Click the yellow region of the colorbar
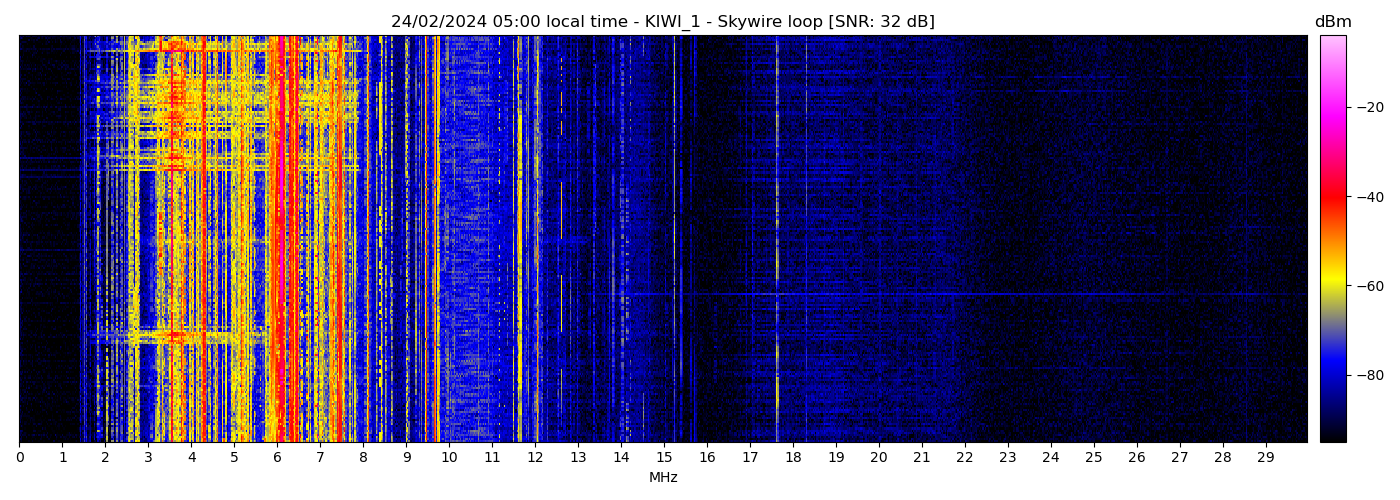This screenshot has height=500, width=1400. (x=1332, y=282)
